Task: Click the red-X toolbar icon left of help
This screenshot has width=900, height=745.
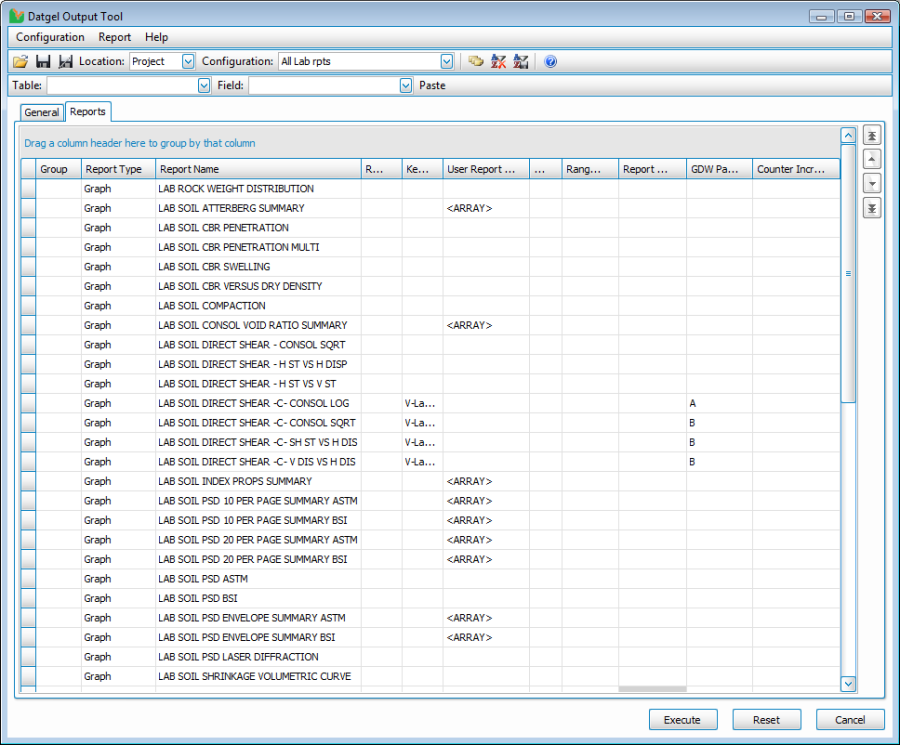Action: pyautogui.click(x=498, y=62)
